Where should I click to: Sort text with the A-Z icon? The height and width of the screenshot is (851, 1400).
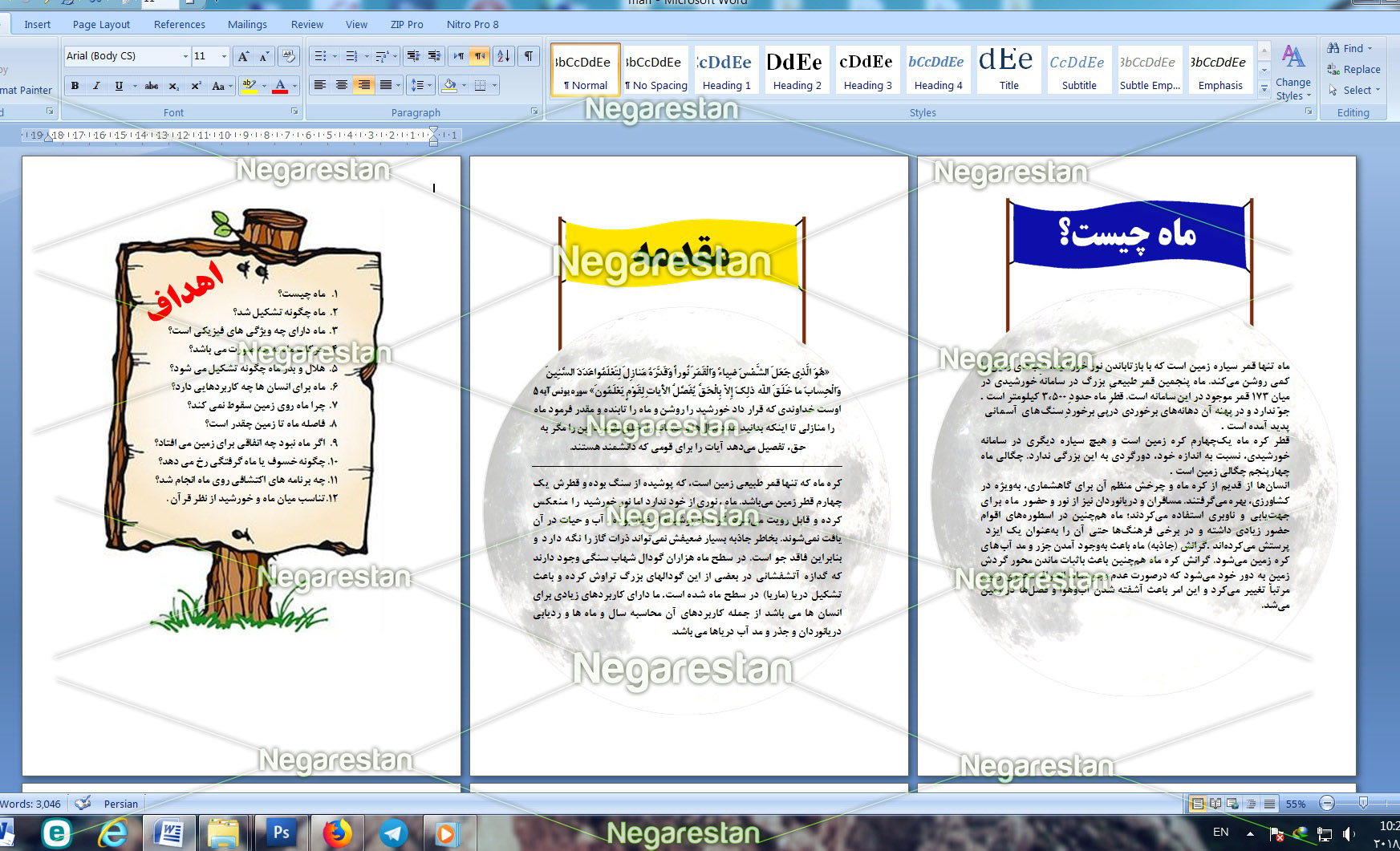[503, 56]
